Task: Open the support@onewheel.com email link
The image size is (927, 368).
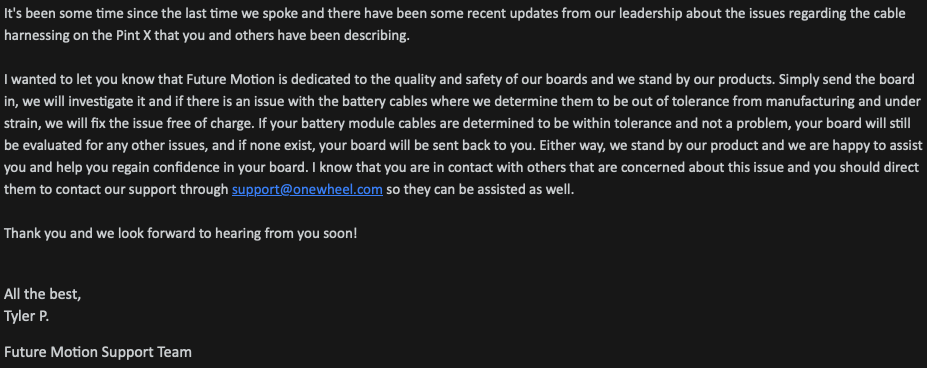Action: pos(307,190)
